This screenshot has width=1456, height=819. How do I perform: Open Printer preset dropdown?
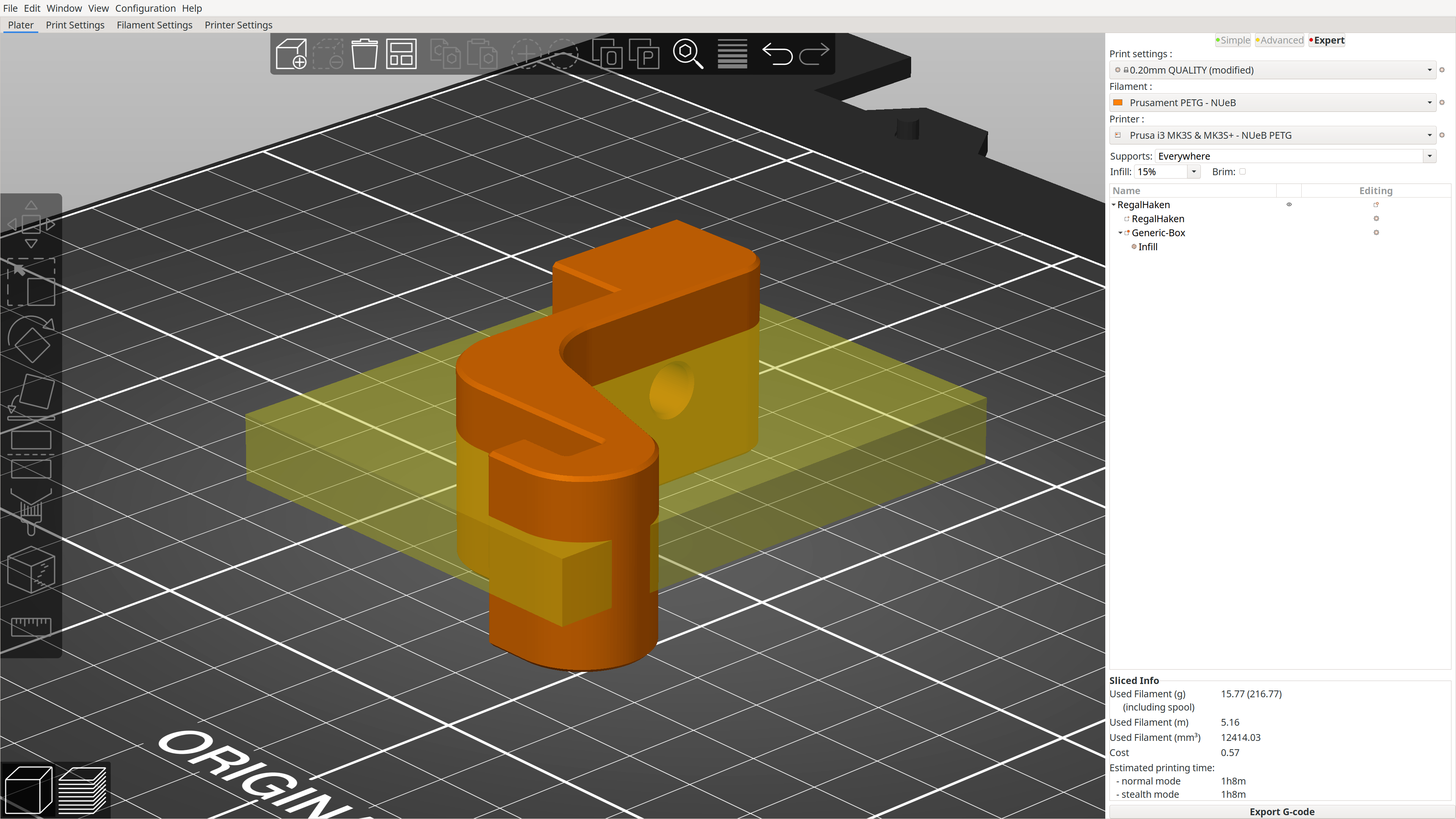click(x=1273, y=136)
